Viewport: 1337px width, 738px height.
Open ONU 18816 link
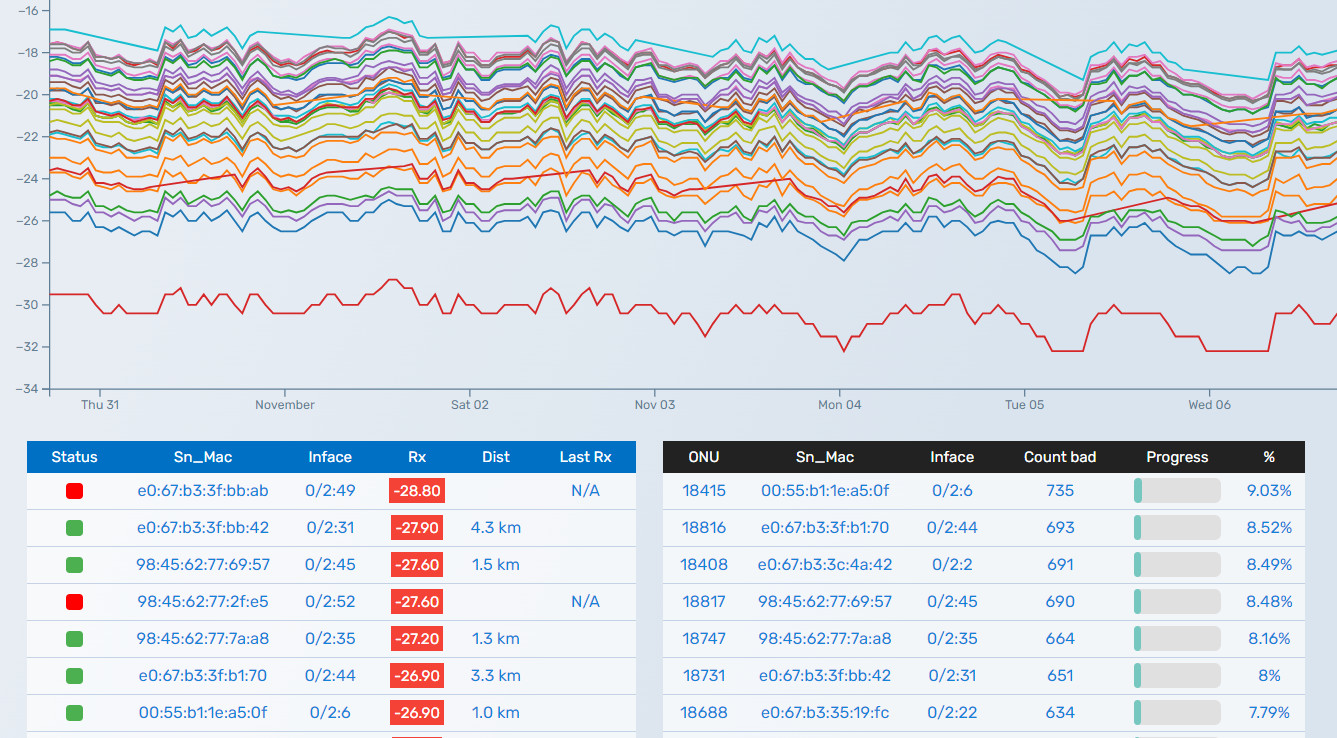click(x=704, y=528)
